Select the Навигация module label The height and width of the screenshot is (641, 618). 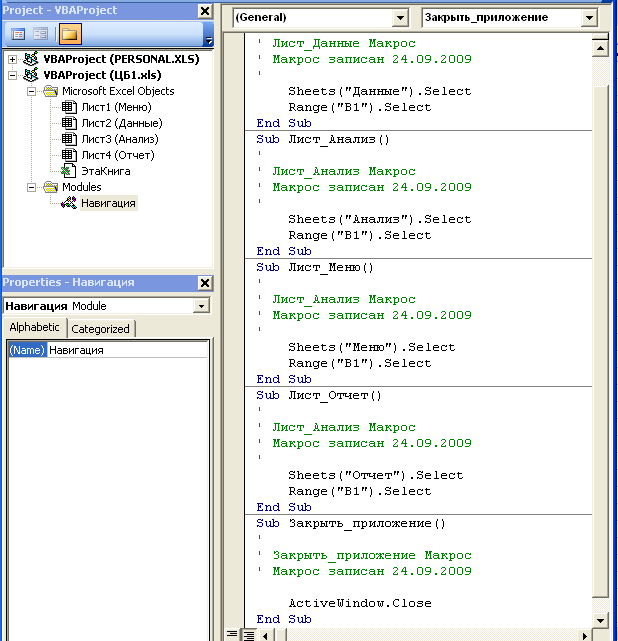coord(108,203)
